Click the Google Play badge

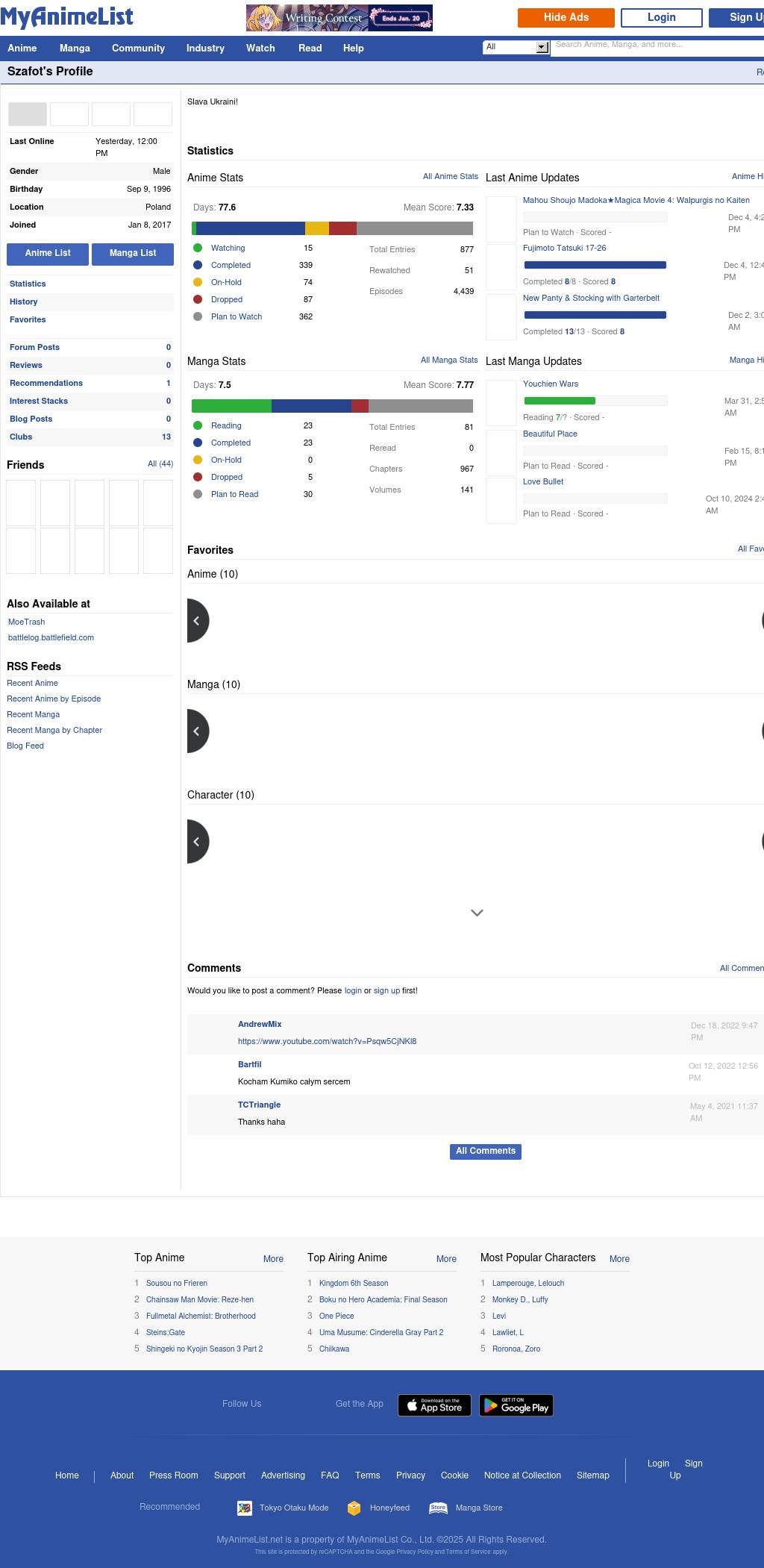[x=516, y=1405]
